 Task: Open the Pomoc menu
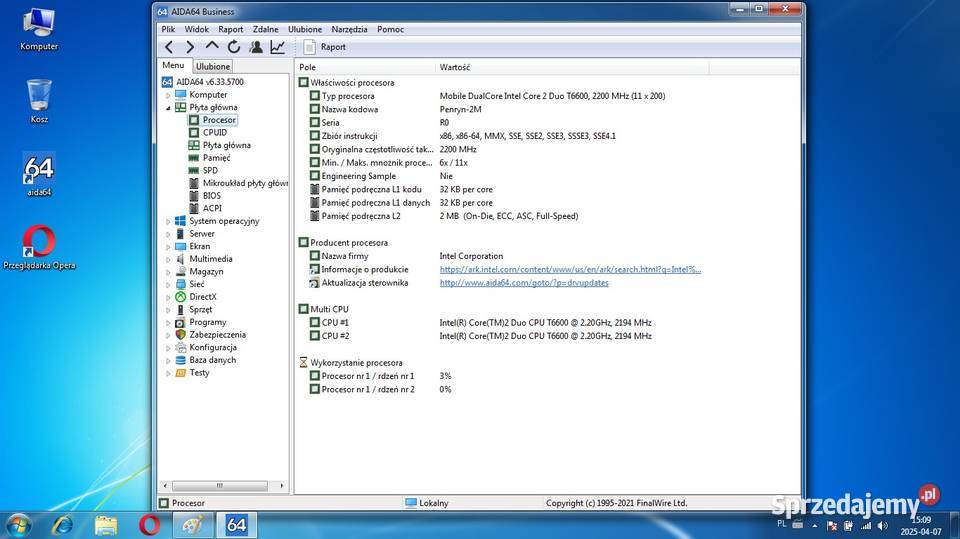click(390, 29)
